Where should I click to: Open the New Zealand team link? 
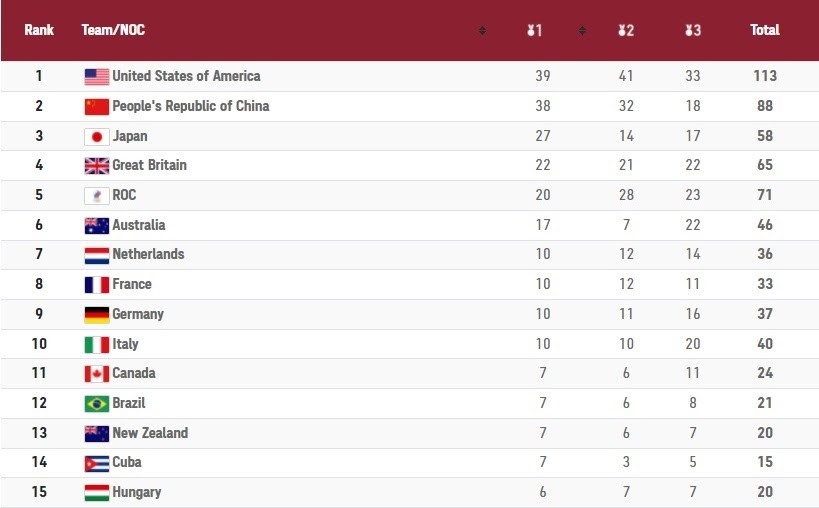tap(150, 433)
